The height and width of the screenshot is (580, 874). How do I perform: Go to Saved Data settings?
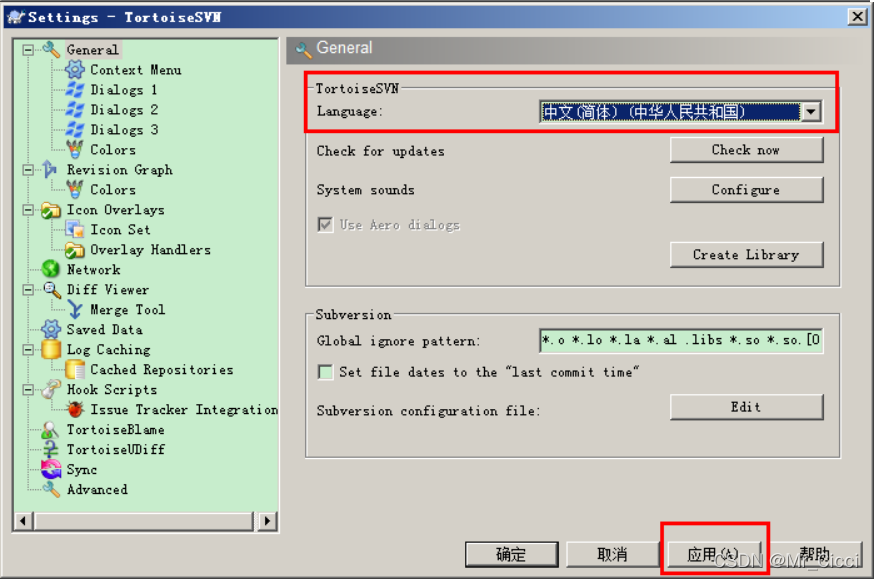[104, 330]
